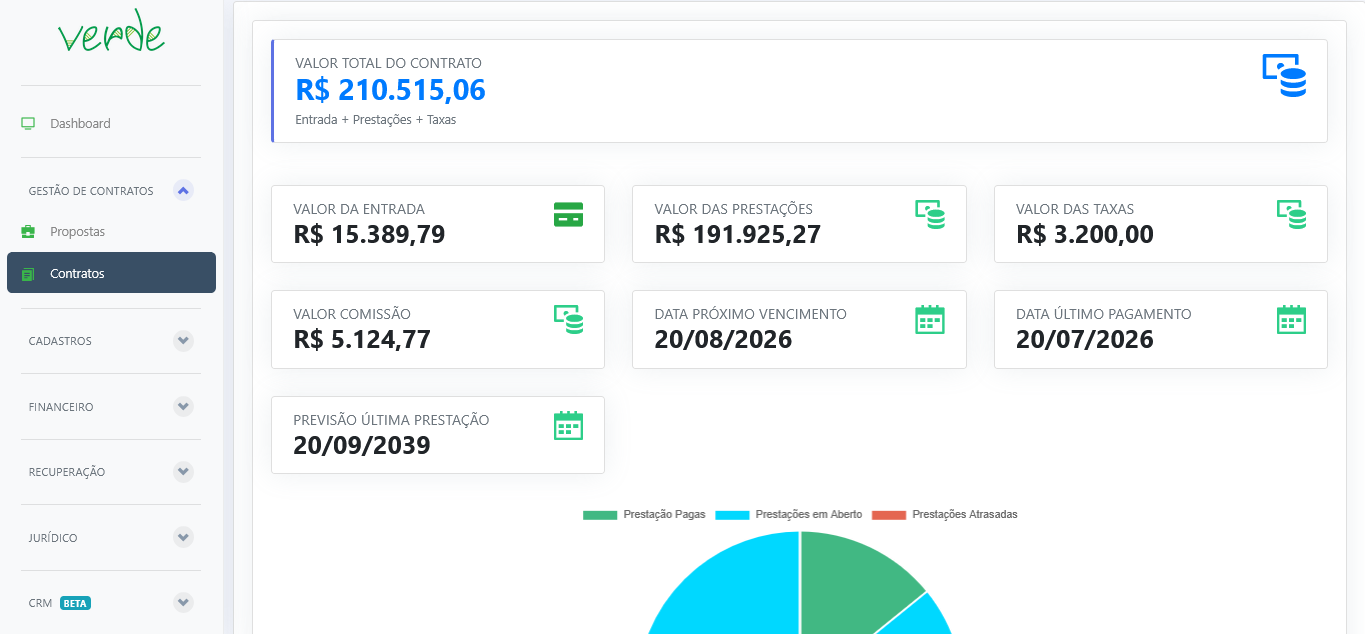Expand the Jurídico section chevron
The height and width of the screenshot is (634, 1365).
click(183, 538)
